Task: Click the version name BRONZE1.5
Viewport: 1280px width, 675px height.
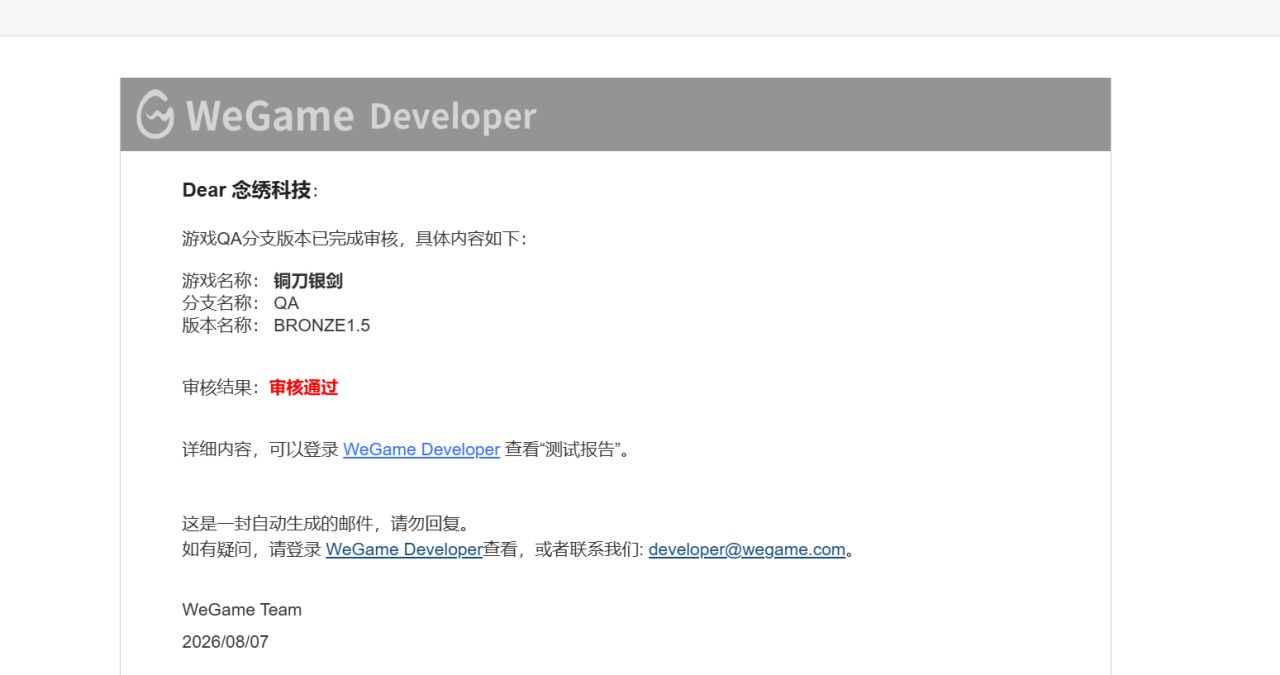Action: coord(322,325)
